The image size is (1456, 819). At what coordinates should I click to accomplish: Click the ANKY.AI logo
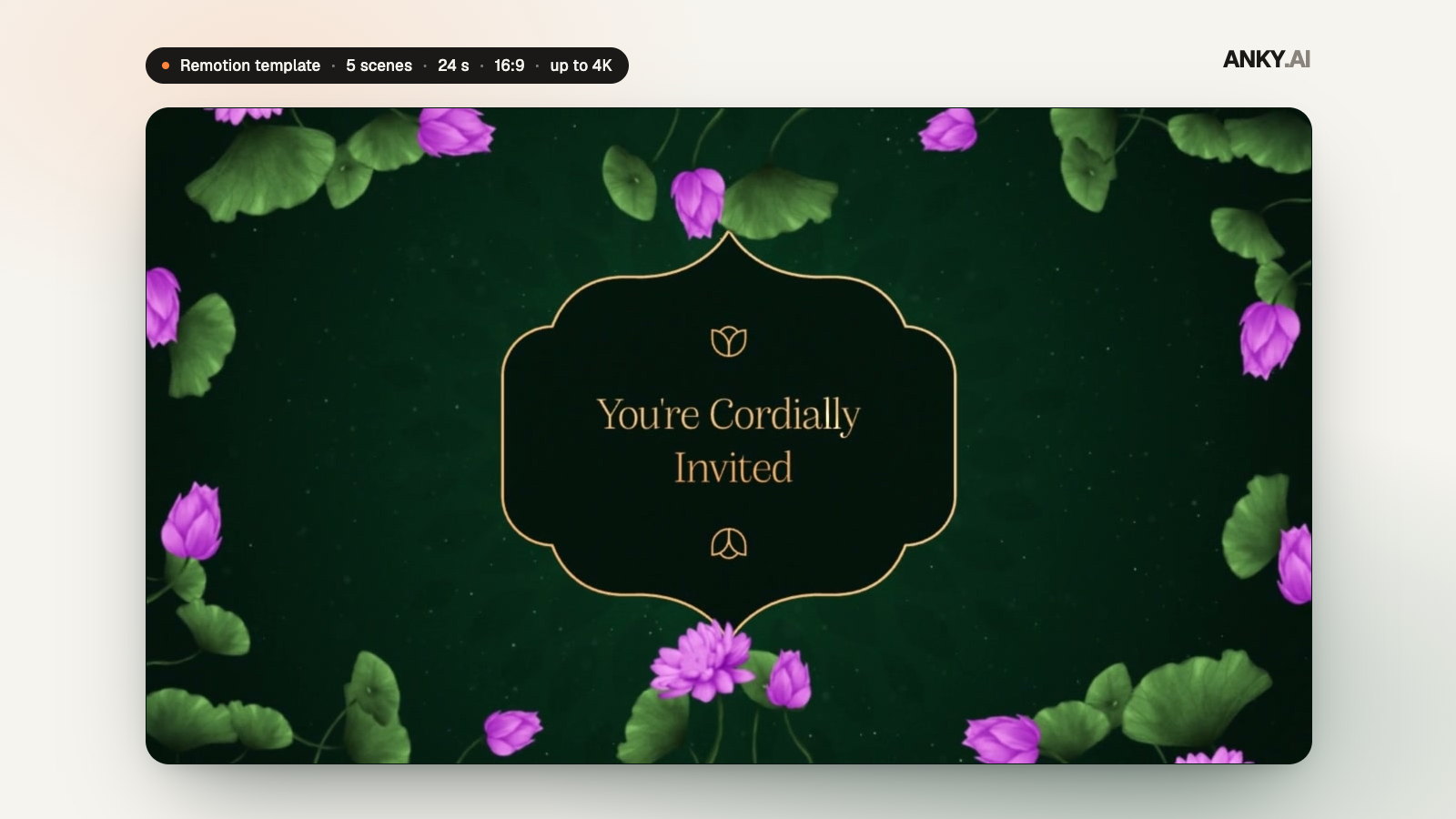(1266, 59)
